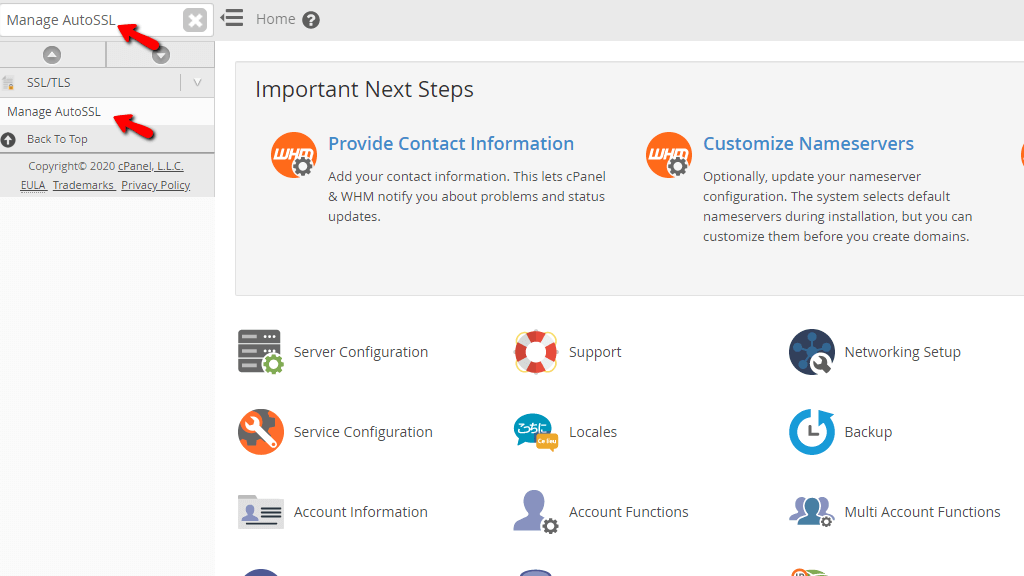Click the sidebar scroll-down arrow
The width and height of the screenshot is (1024, 576).
pyautogui.click(x=161, y=55)
